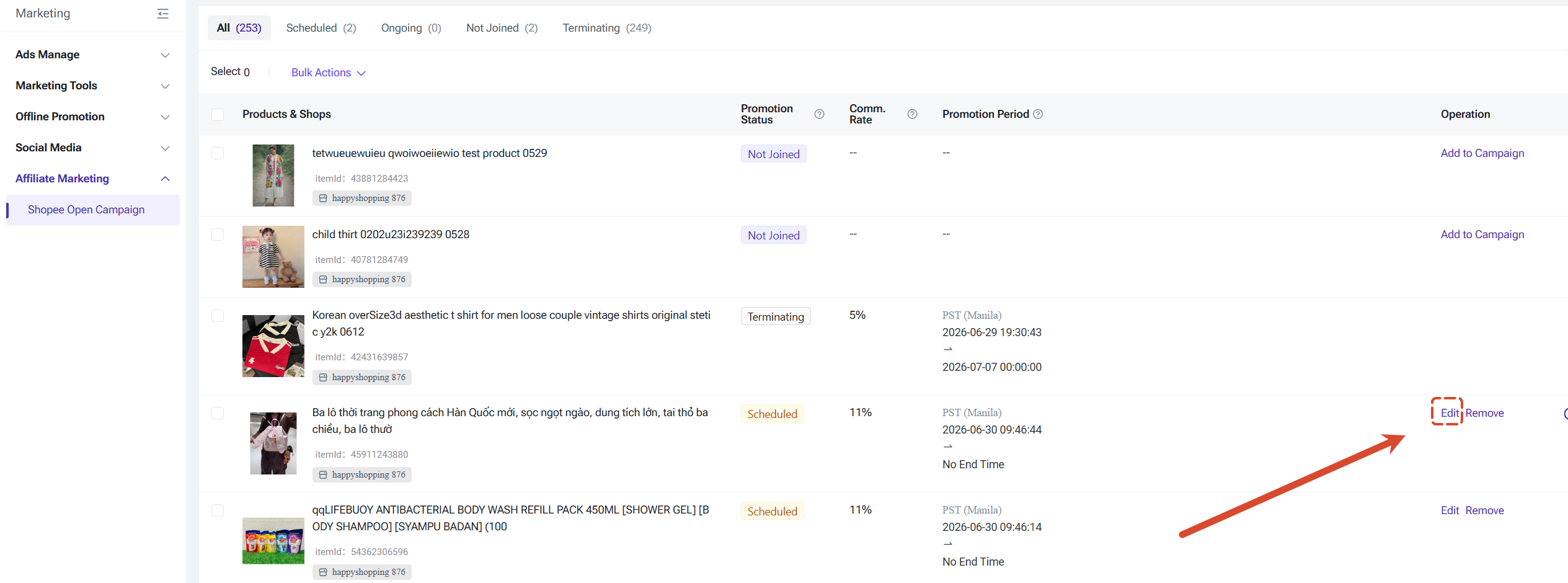Screen dimensions: 1568x583
Task: Open Shopee Open Campaign menu item
Action: [x=93, y=210]
